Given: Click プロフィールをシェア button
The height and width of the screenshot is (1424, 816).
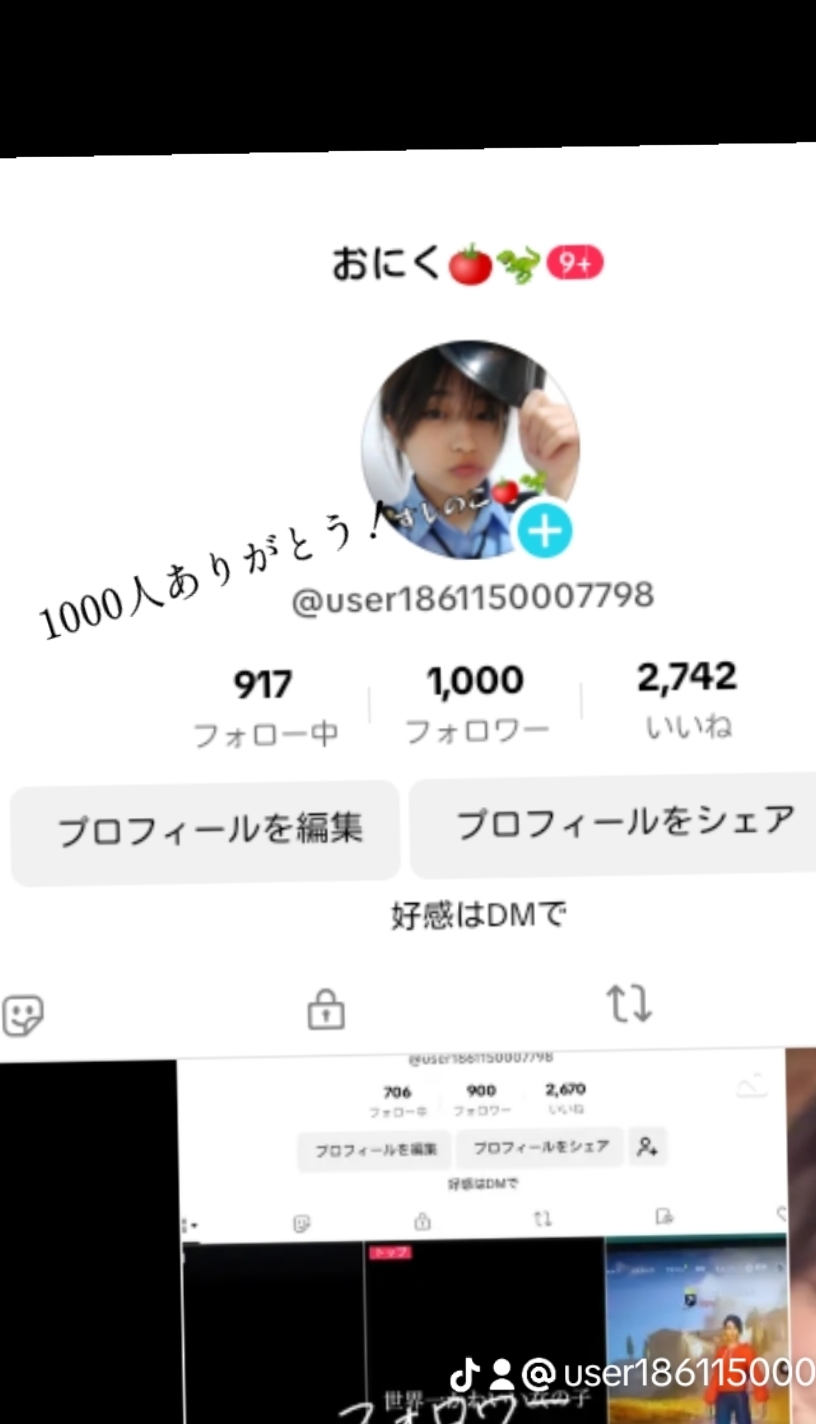Looking at the screenshot, I should (613, 825).
